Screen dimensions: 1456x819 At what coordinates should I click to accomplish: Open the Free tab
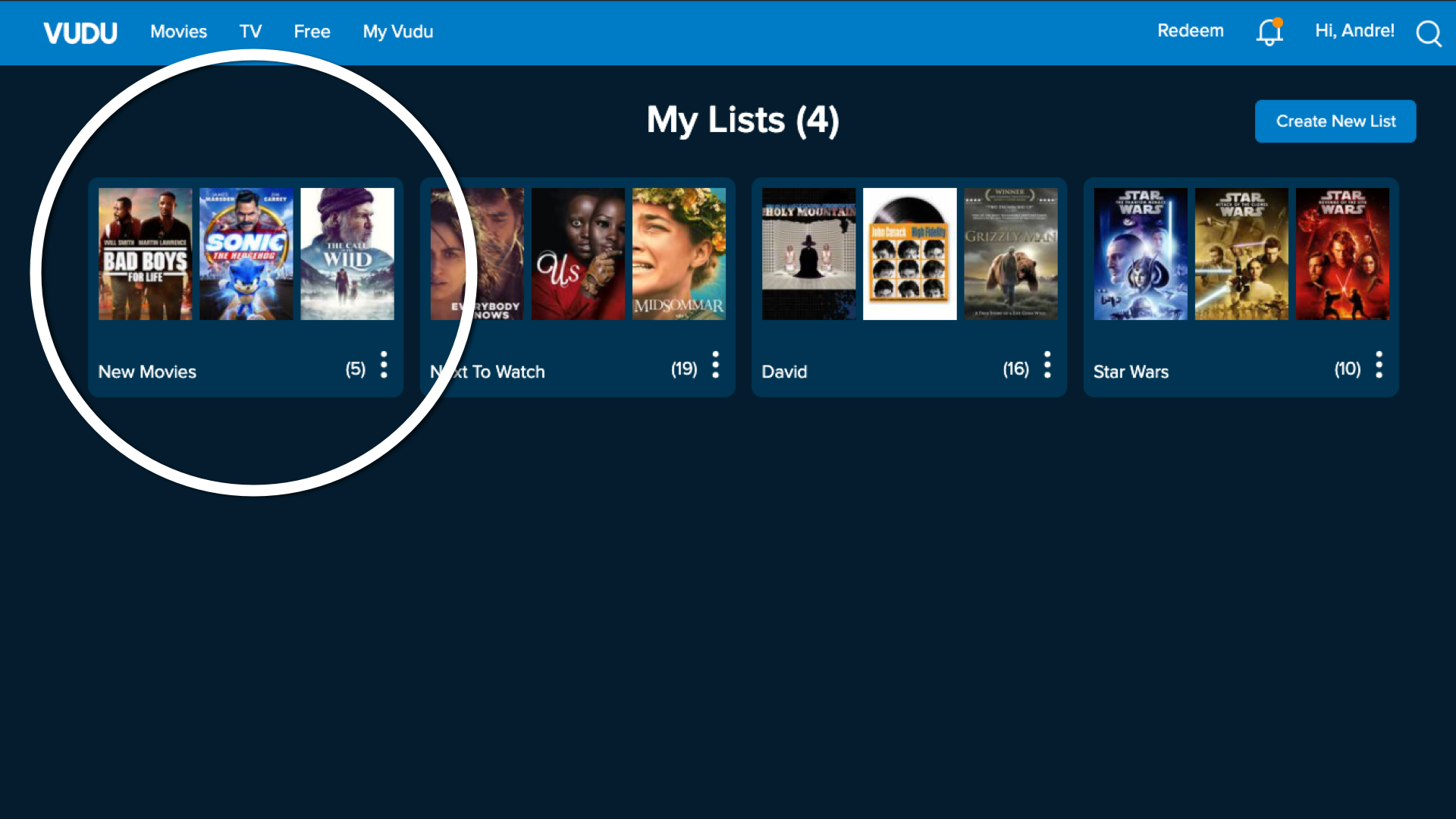coord(312,32)
